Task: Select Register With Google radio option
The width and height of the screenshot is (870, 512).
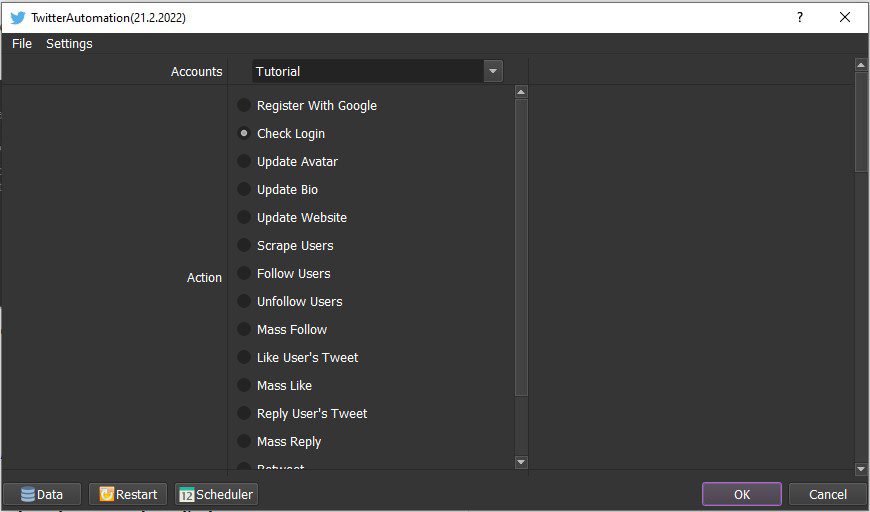Action: point(308,105)
